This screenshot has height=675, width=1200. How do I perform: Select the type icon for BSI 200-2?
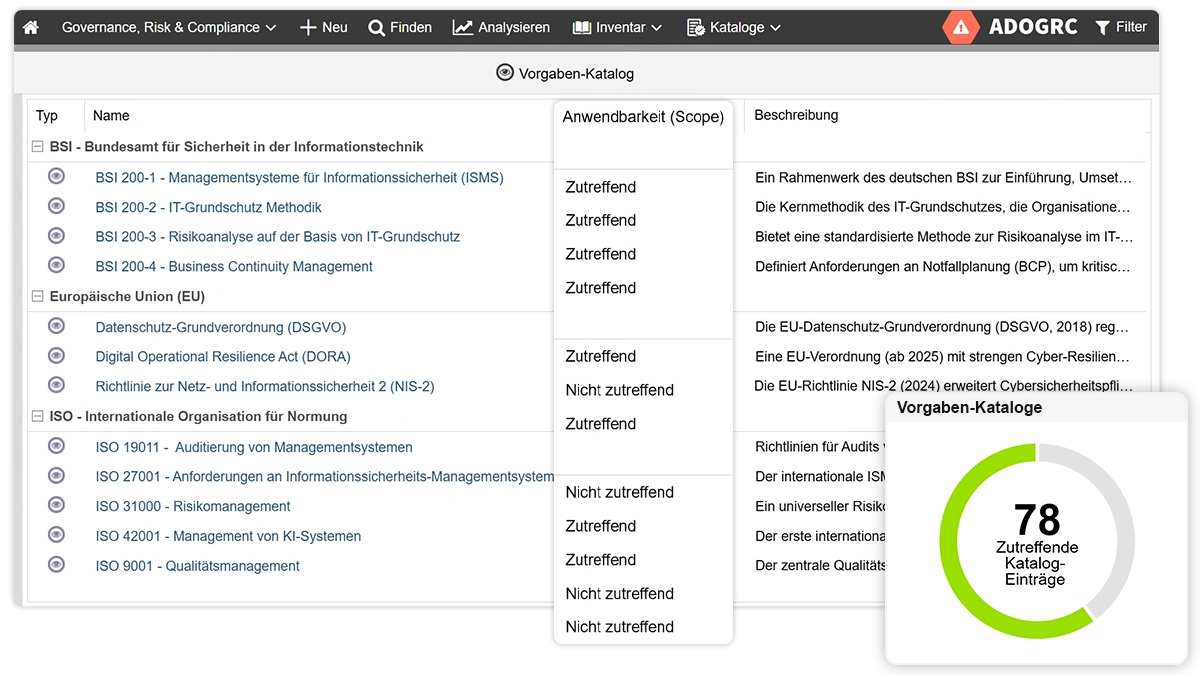(x=56, y=207)
